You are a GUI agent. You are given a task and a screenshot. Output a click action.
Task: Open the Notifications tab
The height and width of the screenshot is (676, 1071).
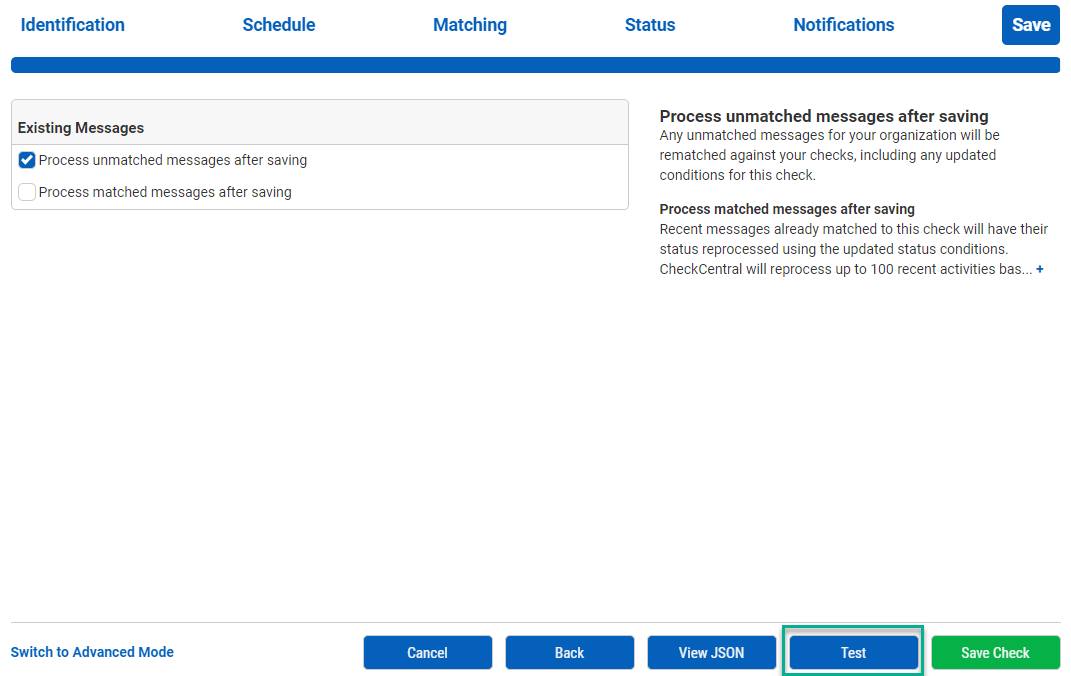843,24
